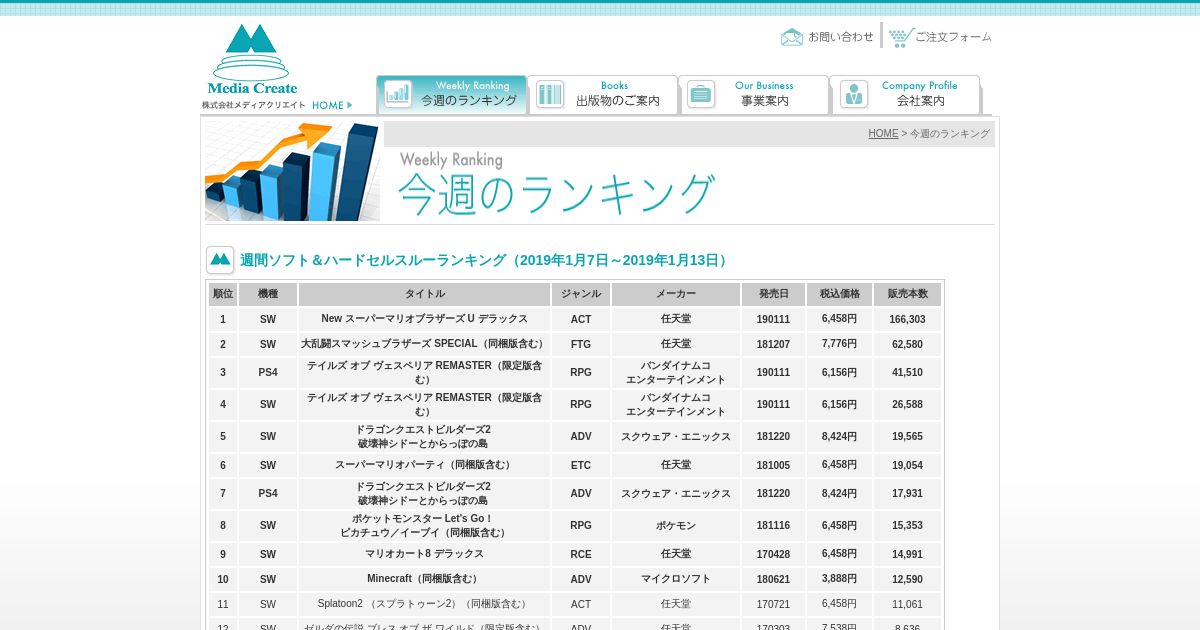
Task: Click release date 180621
Action: (773, 579)
